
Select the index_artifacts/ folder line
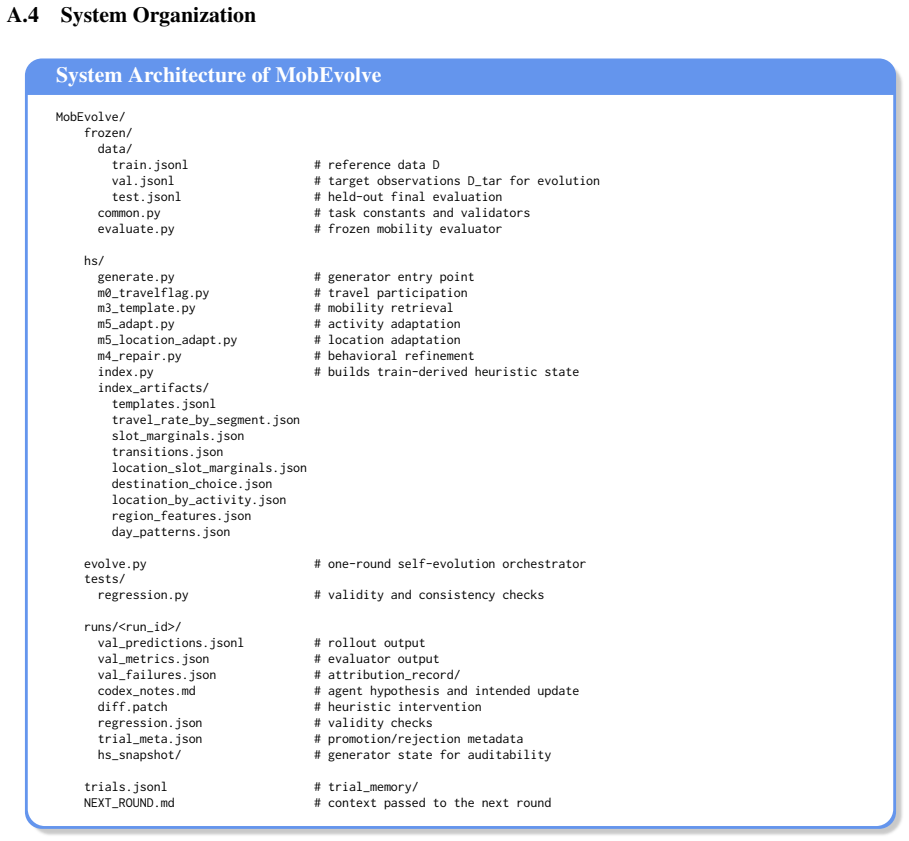153,388
